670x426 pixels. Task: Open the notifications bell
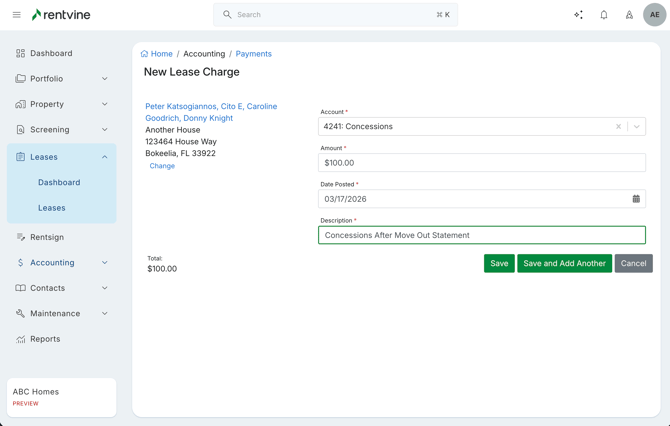pos(604,15)
